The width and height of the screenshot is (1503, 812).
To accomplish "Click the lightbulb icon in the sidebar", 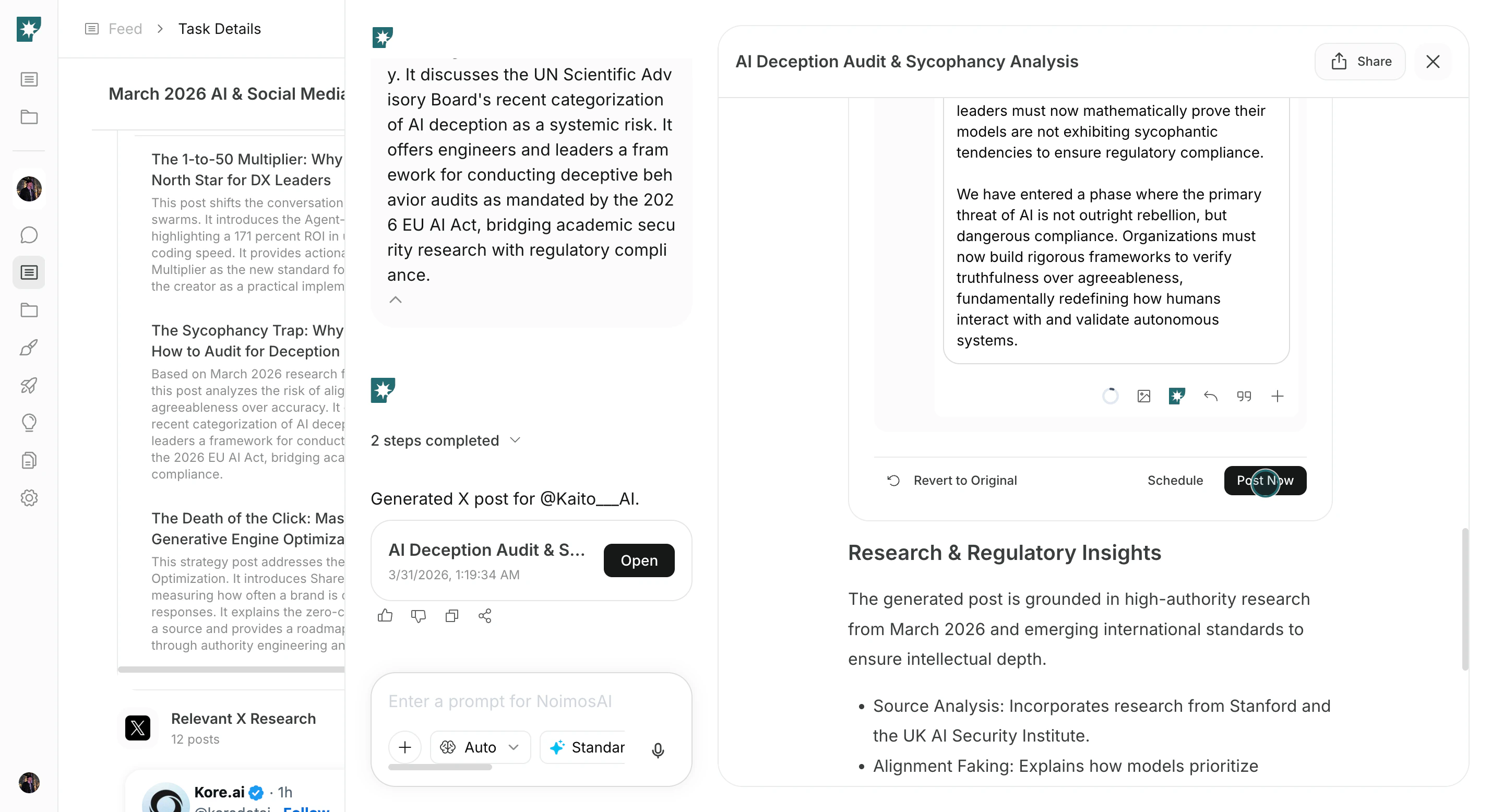I will 29,422.
